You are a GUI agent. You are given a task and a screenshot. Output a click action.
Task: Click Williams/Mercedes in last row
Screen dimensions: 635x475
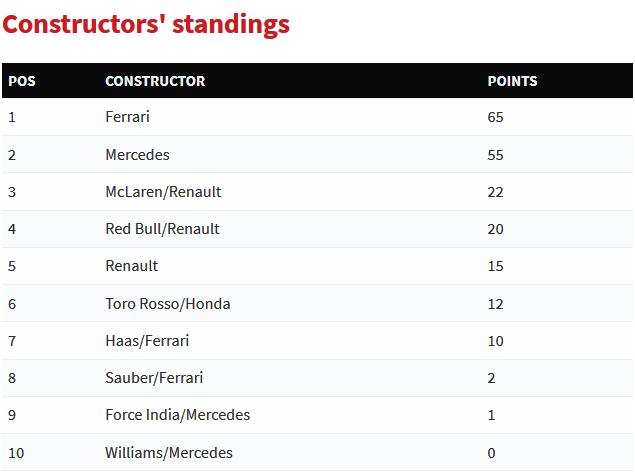tap(169, 453)
